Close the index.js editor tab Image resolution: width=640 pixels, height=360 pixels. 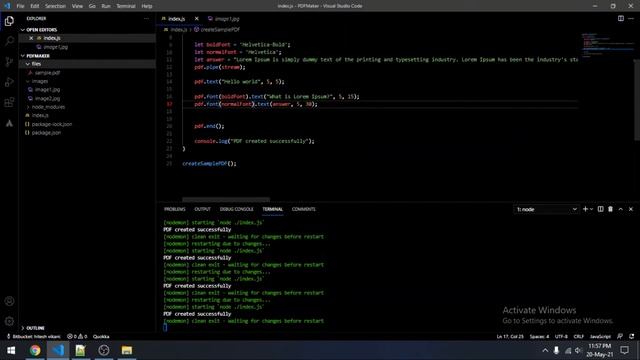click(196, 19)
